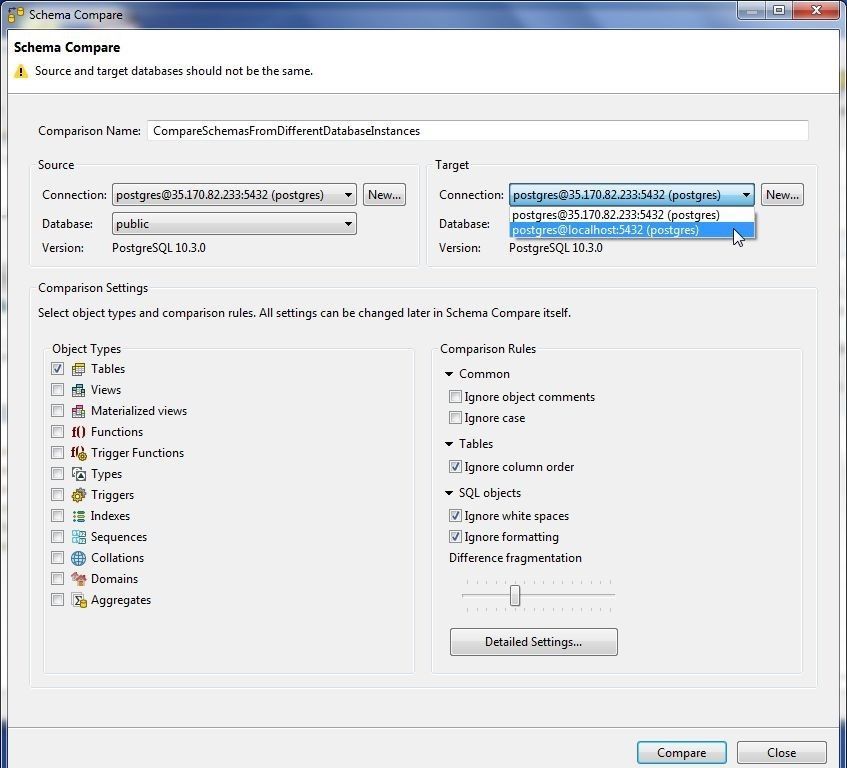This screenshot has height=768, width=847.
Task: Tick the Types checkbox
Action: coord(57,474)
